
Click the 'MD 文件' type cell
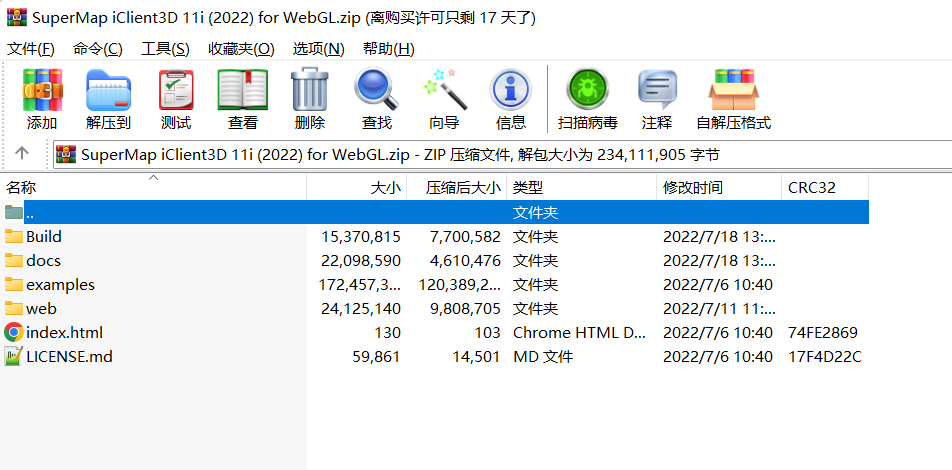coord(543,356)
